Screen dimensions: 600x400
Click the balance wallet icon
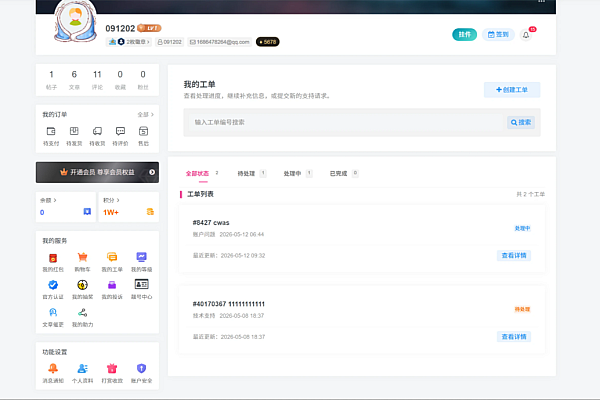(87, 211)
